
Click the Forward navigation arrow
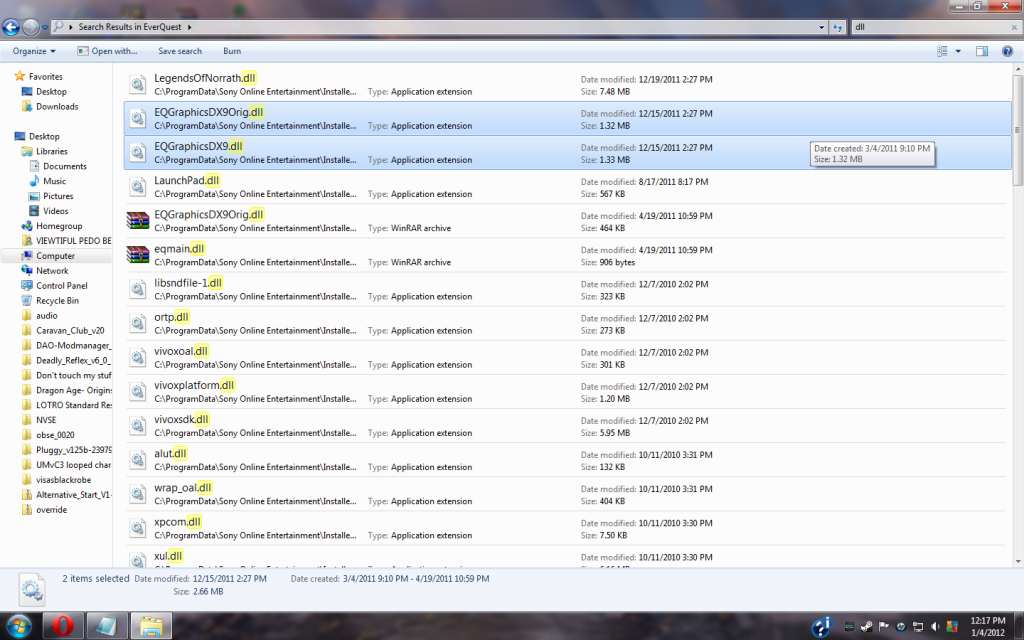point(31,27)
